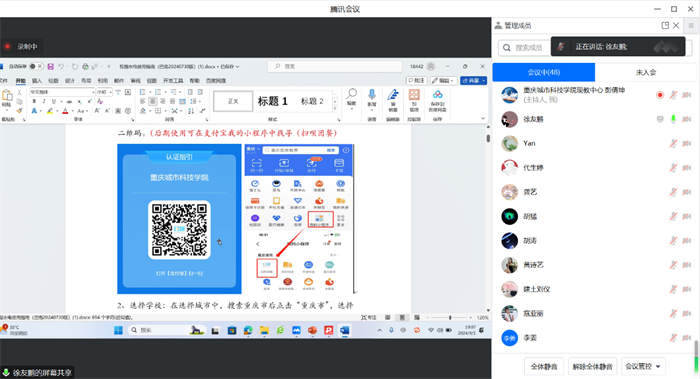Image resolution: width=700 pixels, height=379 pixels.
Task: Open the font size dropdown
Action: tap(111, 92)
